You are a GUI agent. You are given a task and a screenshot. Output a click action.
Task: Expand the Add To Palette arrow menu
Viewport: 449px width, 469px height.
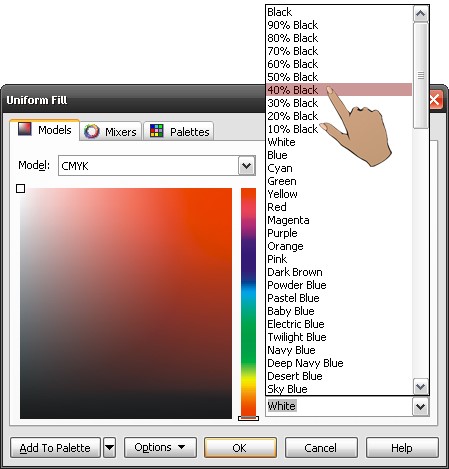110,448
